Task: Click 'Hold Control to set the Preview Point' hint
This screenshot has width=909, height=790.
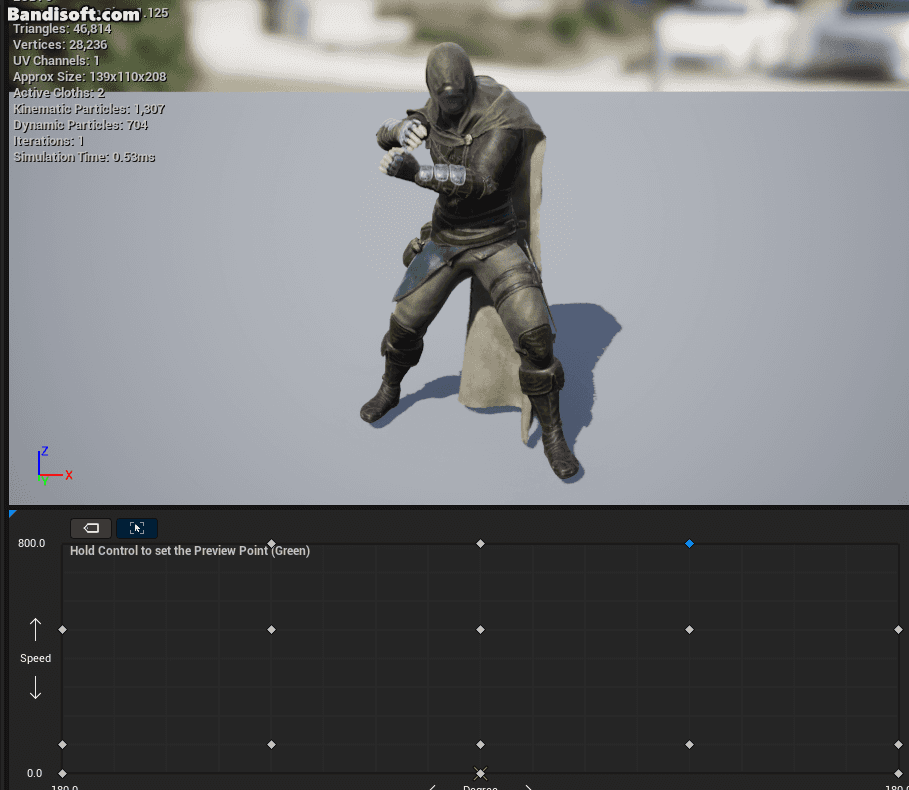Action: pyautogui.click(x=190, y=551)
